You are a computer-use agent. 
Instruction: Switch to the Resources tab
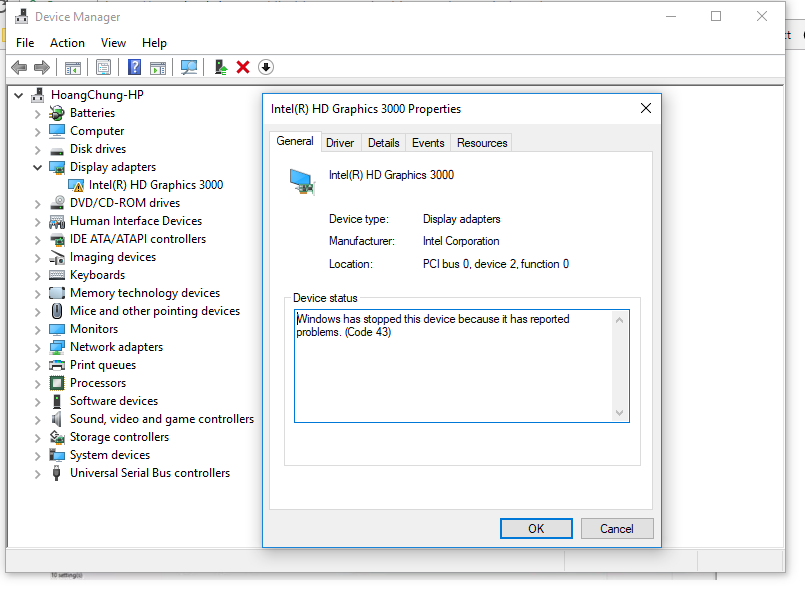(482, 143)
